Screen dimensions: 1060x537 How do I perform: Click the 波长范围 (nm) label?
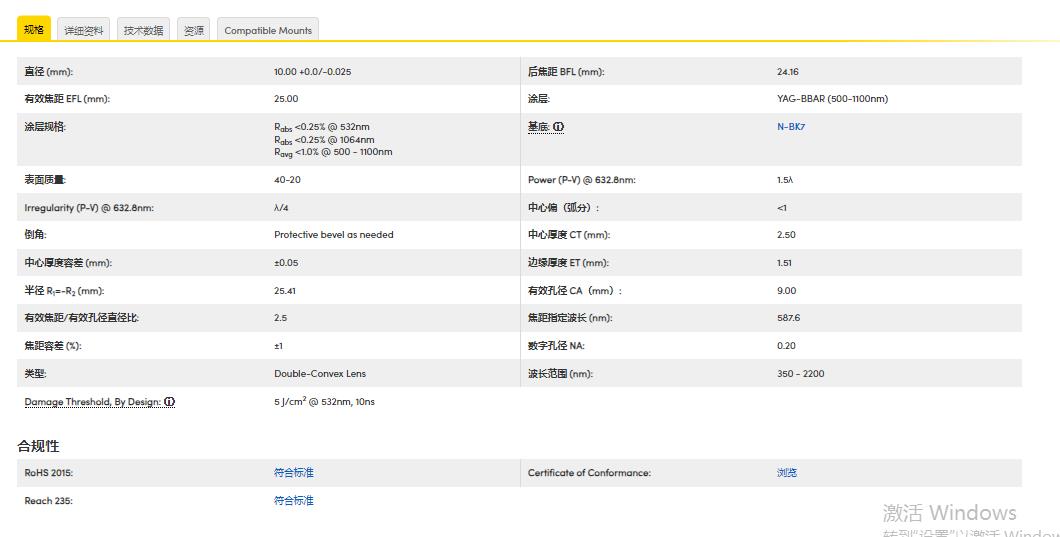point(560,373)
